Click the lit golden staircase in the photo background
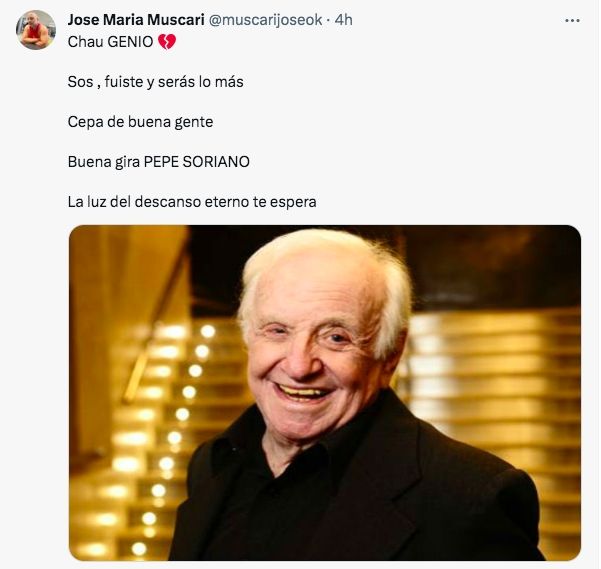 click(153, 441)
